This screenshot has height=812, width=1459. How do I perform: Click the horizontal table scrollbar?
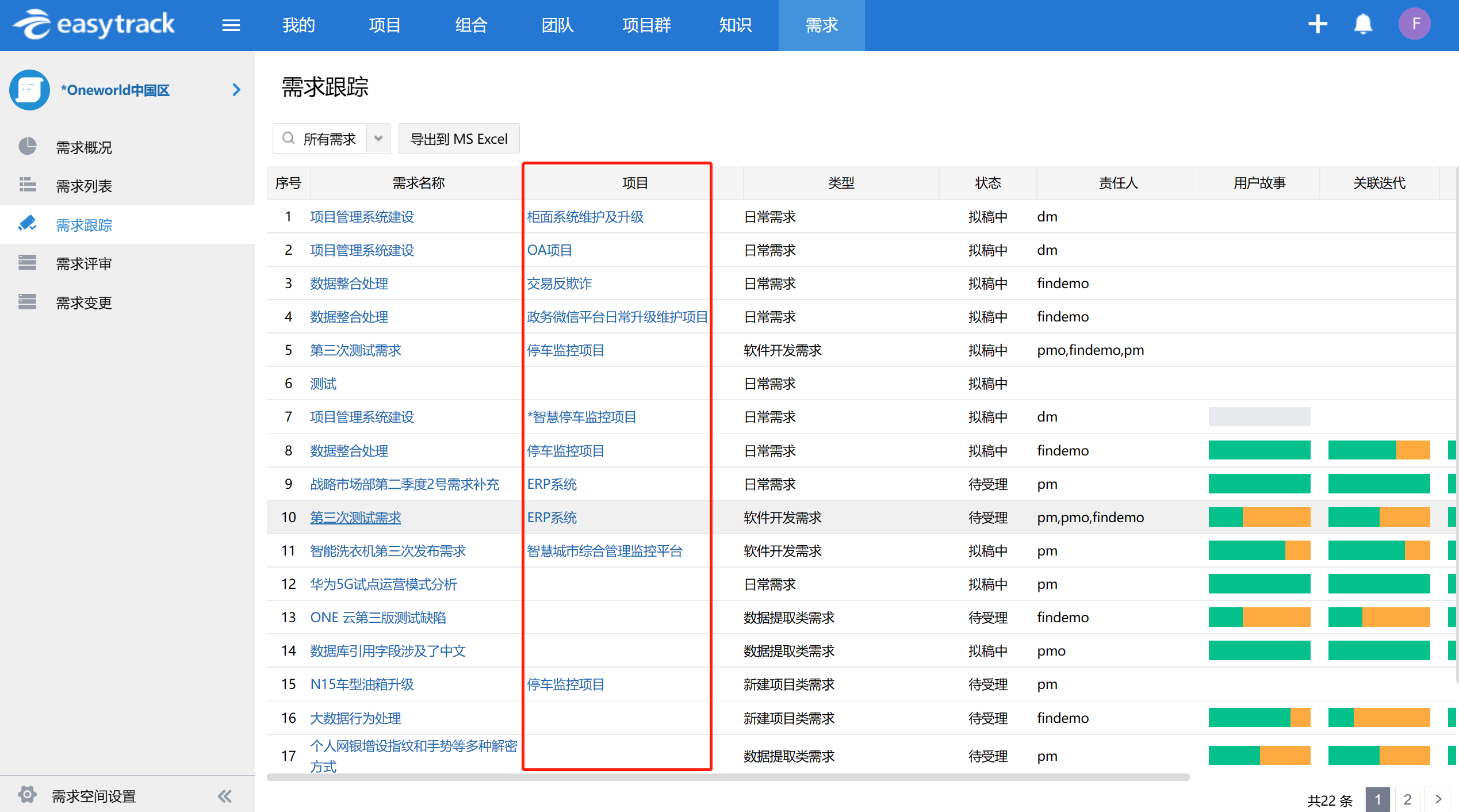tap(727, 777)
